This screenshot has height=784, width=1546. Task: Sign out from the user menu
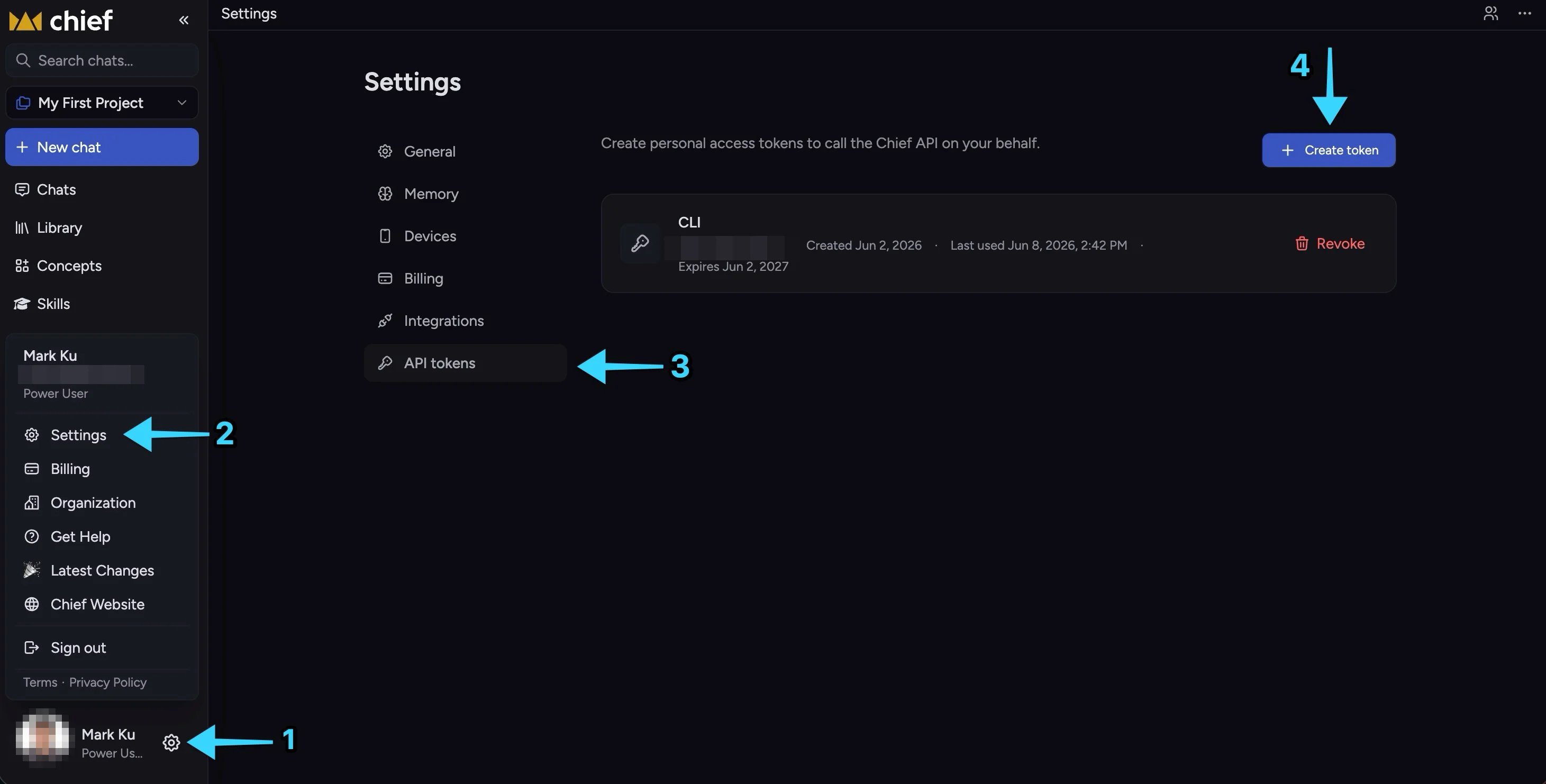coord(102,648)
